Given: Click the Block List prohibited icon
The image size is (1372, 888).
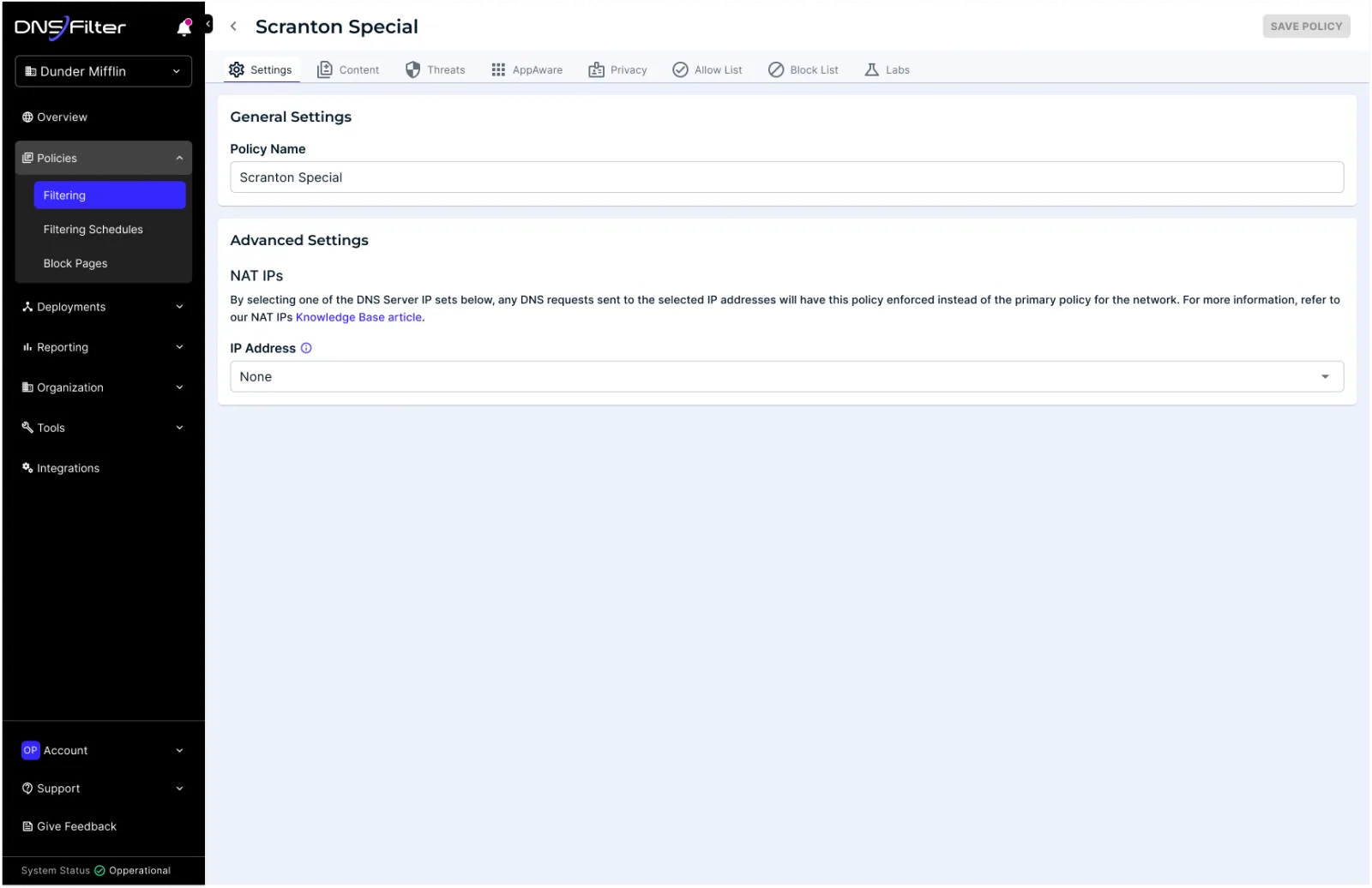Looking at the screenshot, I should (776, 70).
